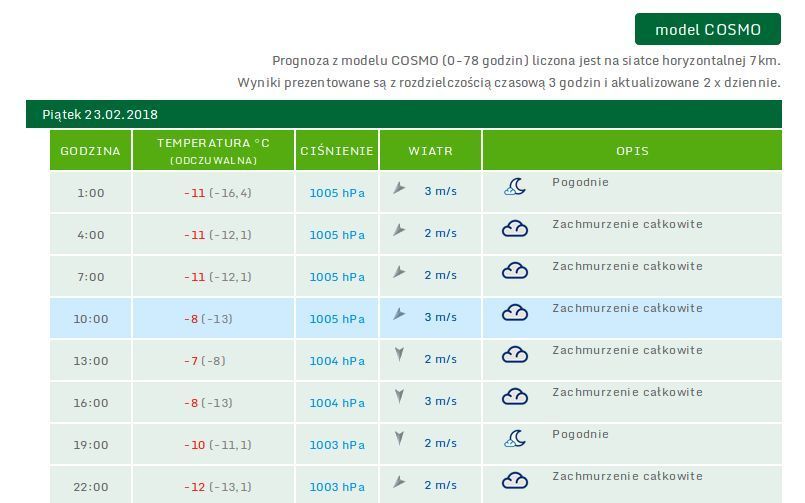The image size is (805, 503).
Task: Select the 7:00 hour cell
Action: point(90,277)
